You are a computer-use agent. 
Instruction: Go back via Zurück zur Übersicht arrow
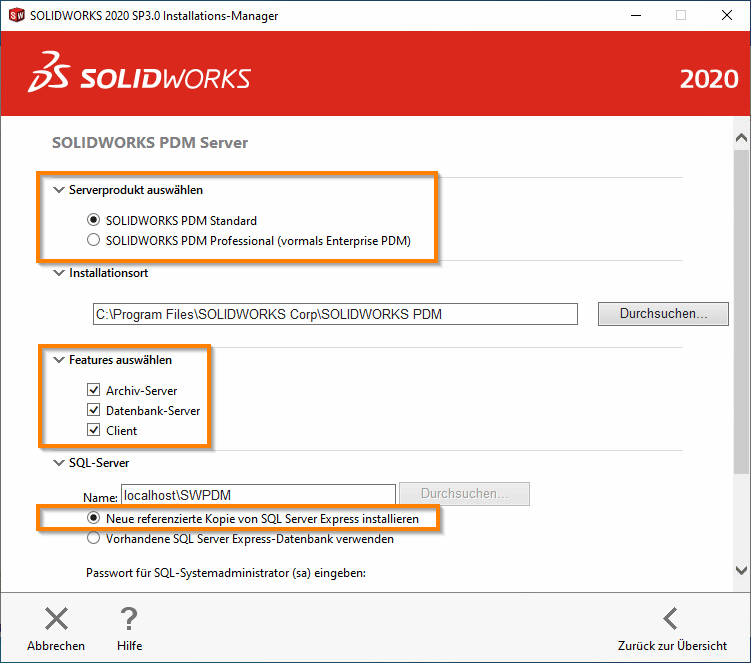coord(671,618)
